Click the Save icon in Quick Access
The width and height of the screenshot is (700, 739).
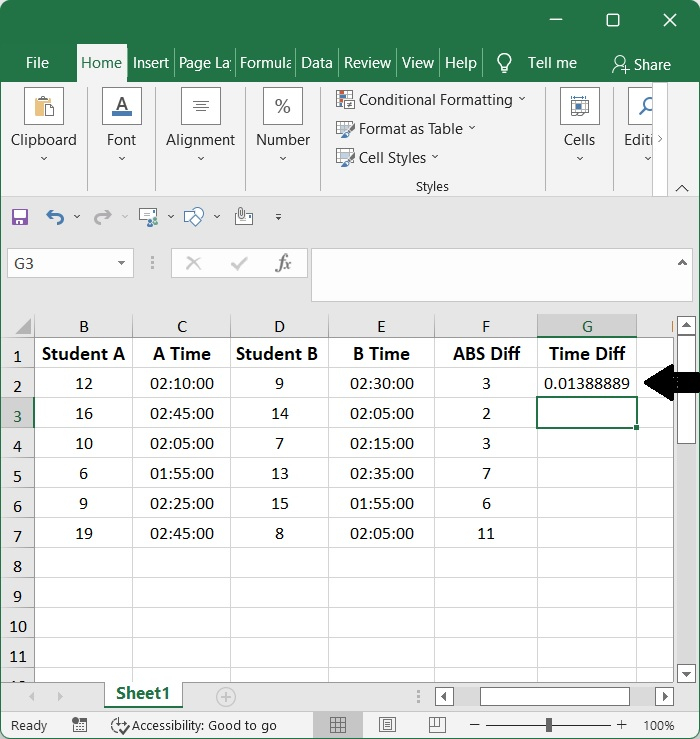click(x=20, y=217)
